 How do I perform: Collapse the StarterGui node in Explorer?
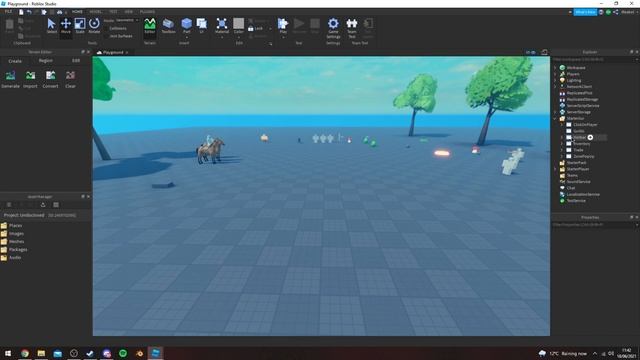tap(555, 118)
